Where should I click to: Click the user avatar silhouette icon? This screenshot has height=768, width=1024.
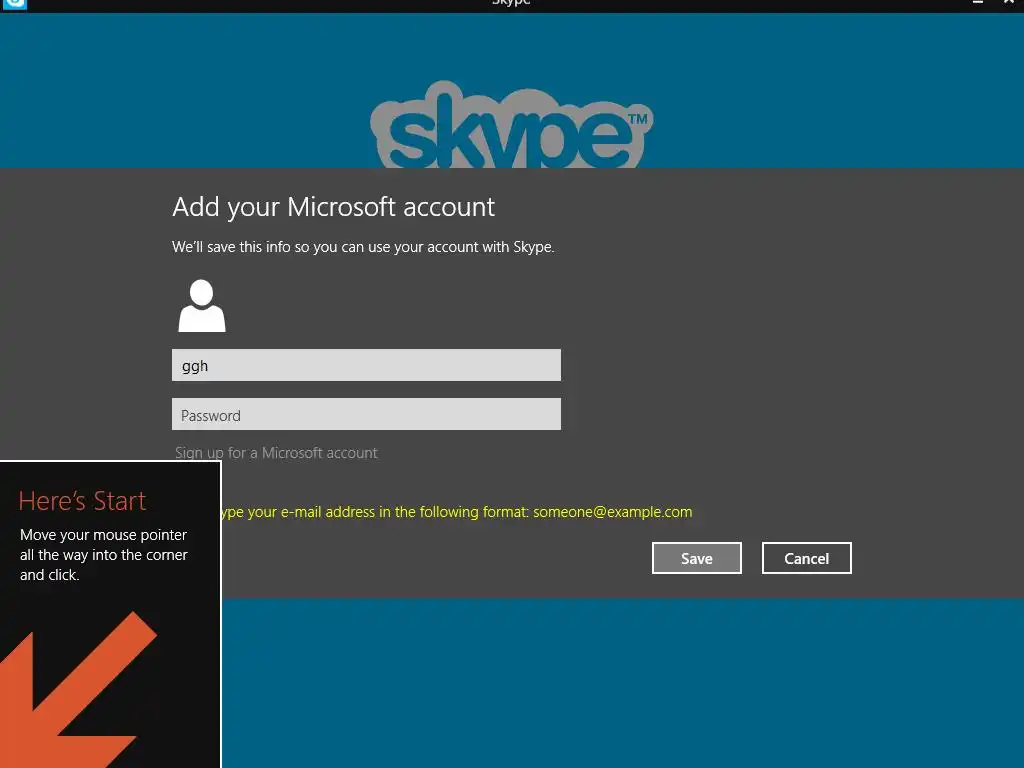coord(202,306)
